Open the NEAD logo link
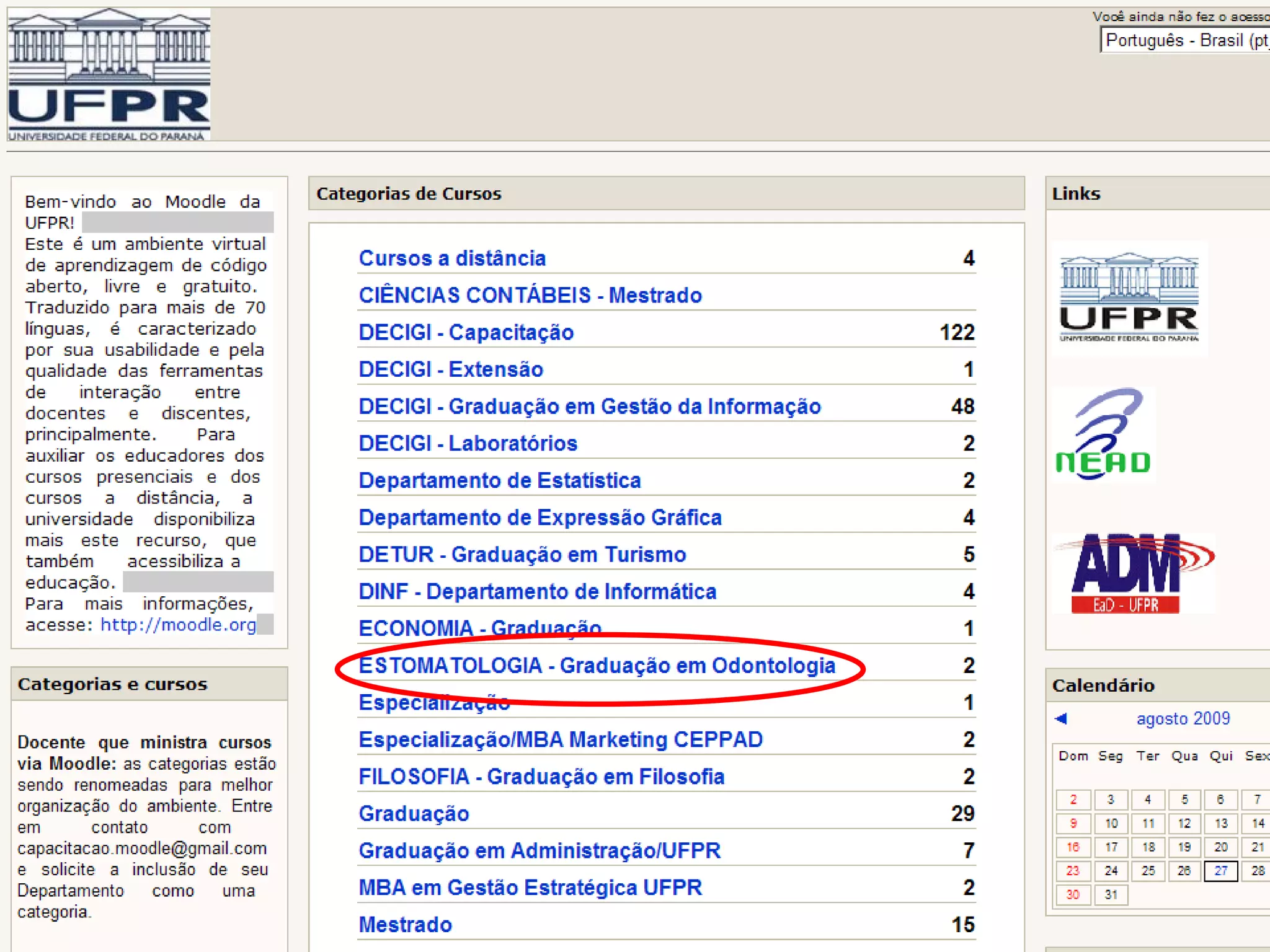1270x952 pixels. tap(1104, 435)
